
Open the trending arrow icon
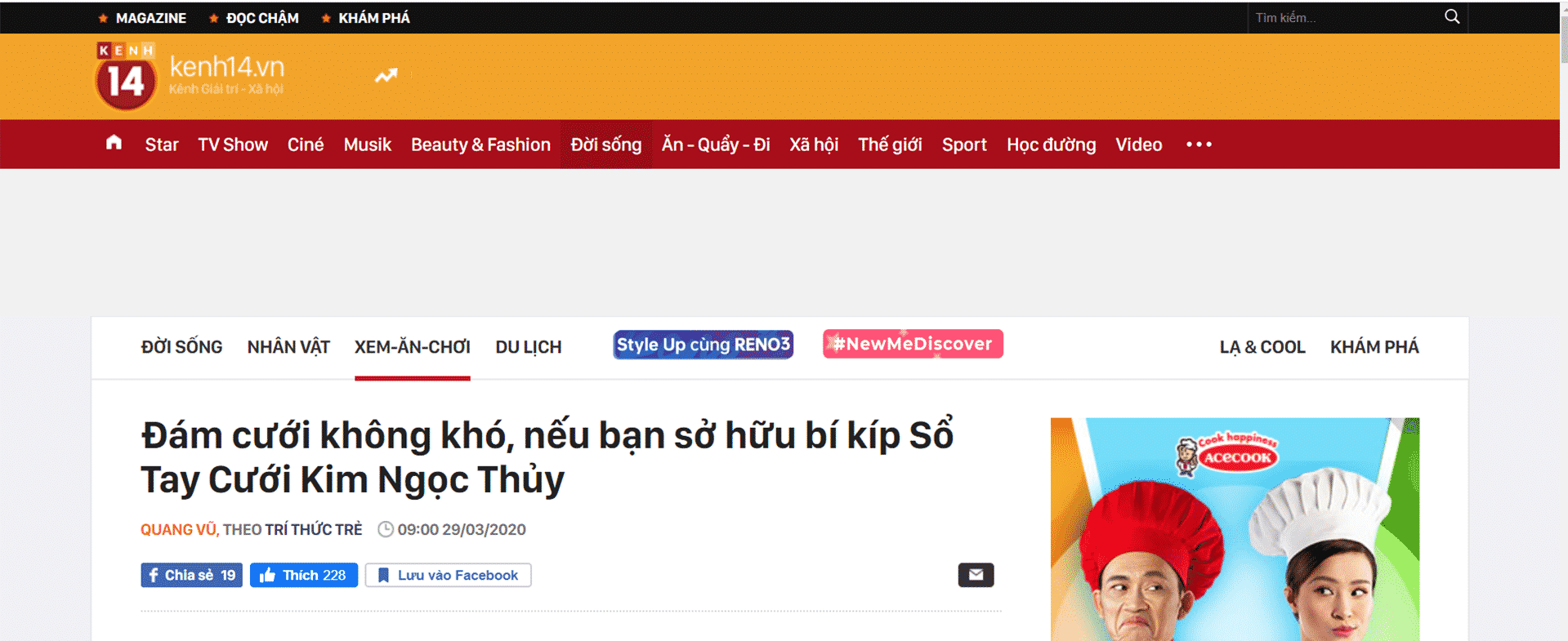tap(386, 76)
